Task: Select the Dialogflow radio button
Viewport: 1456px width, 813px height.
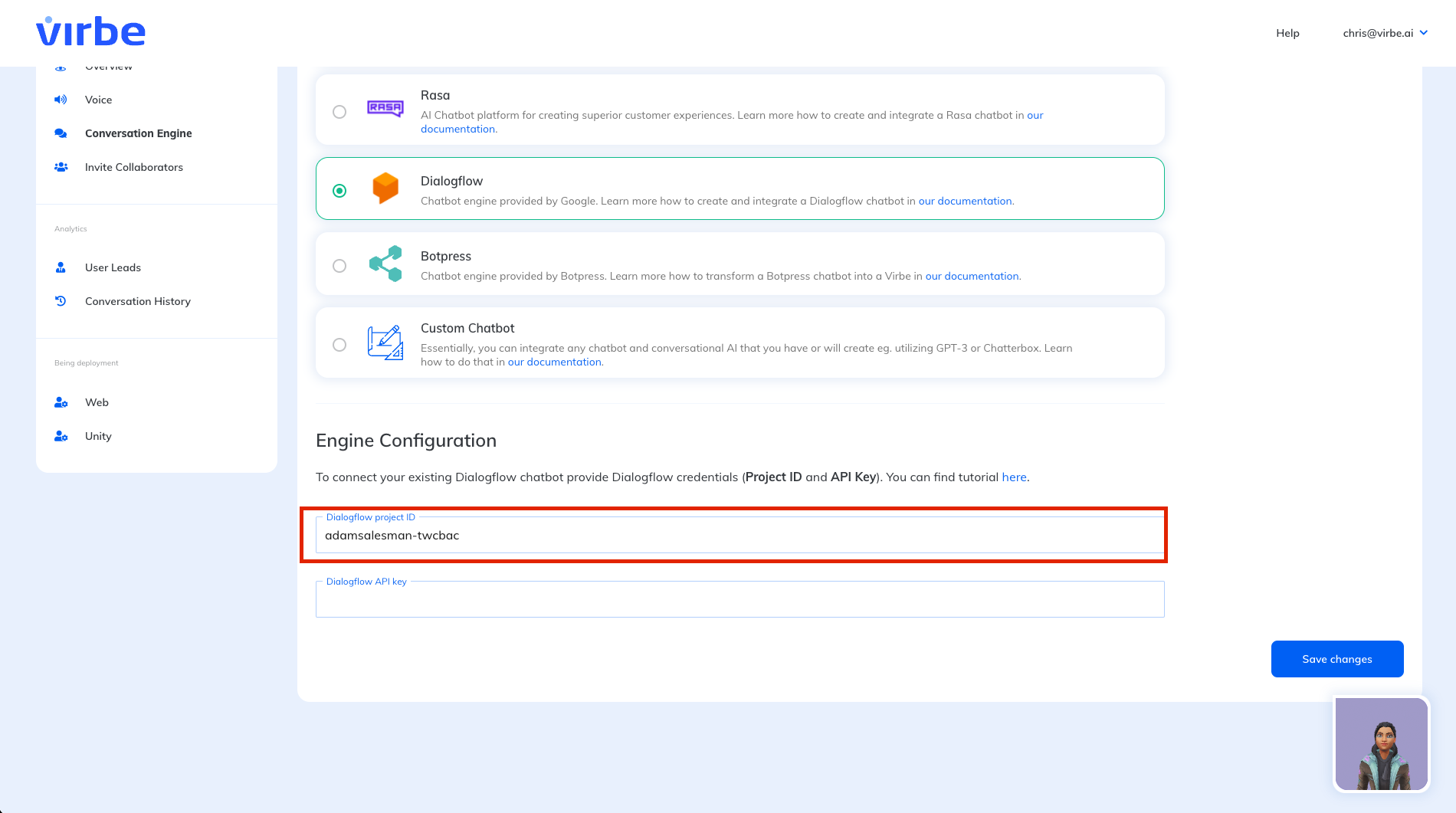Action: pos(339,191)
